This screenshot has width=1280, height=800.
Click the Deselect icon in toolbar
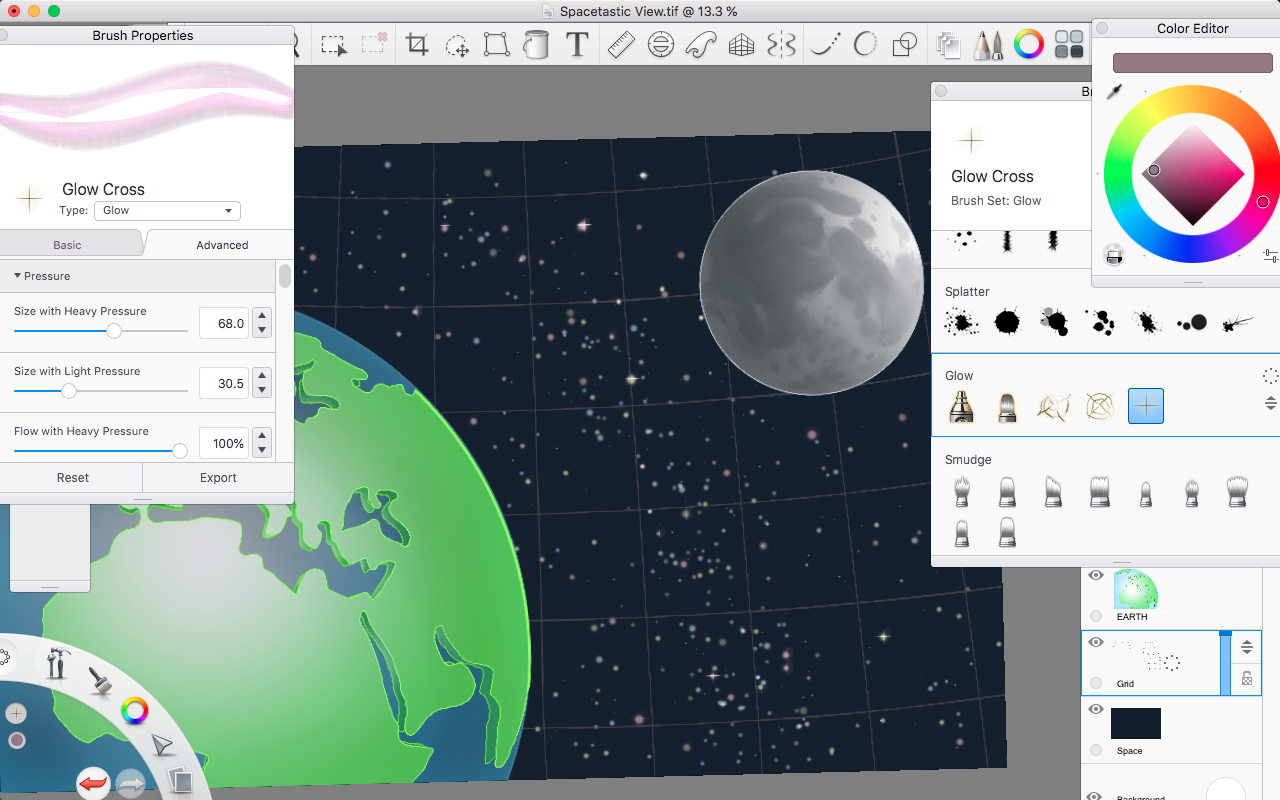(x=375, y=45)
